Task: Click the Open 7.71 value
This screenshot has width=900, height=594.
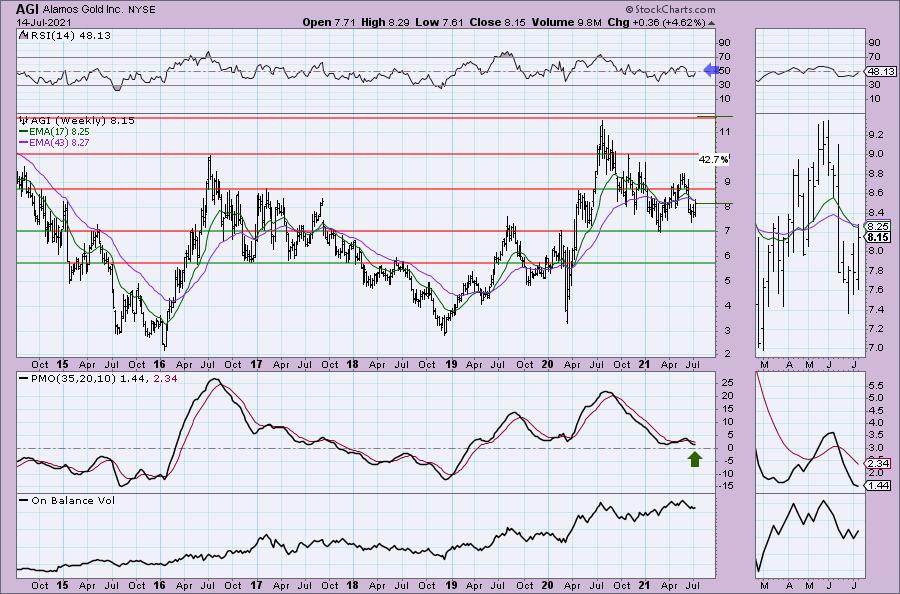Action: click(329, 22)
